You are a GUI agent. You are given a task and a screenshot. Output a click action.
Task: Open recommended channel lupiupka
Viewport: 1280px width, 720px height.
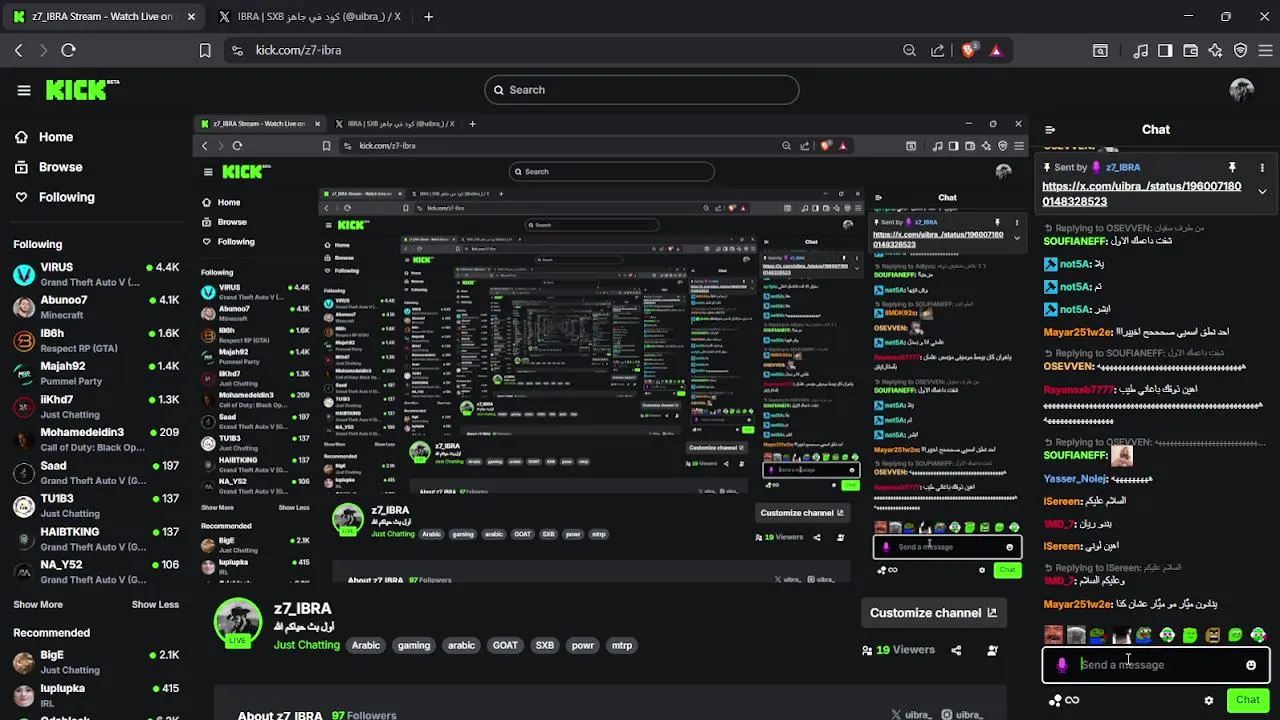pyautogui.click(x=96, y=694)
